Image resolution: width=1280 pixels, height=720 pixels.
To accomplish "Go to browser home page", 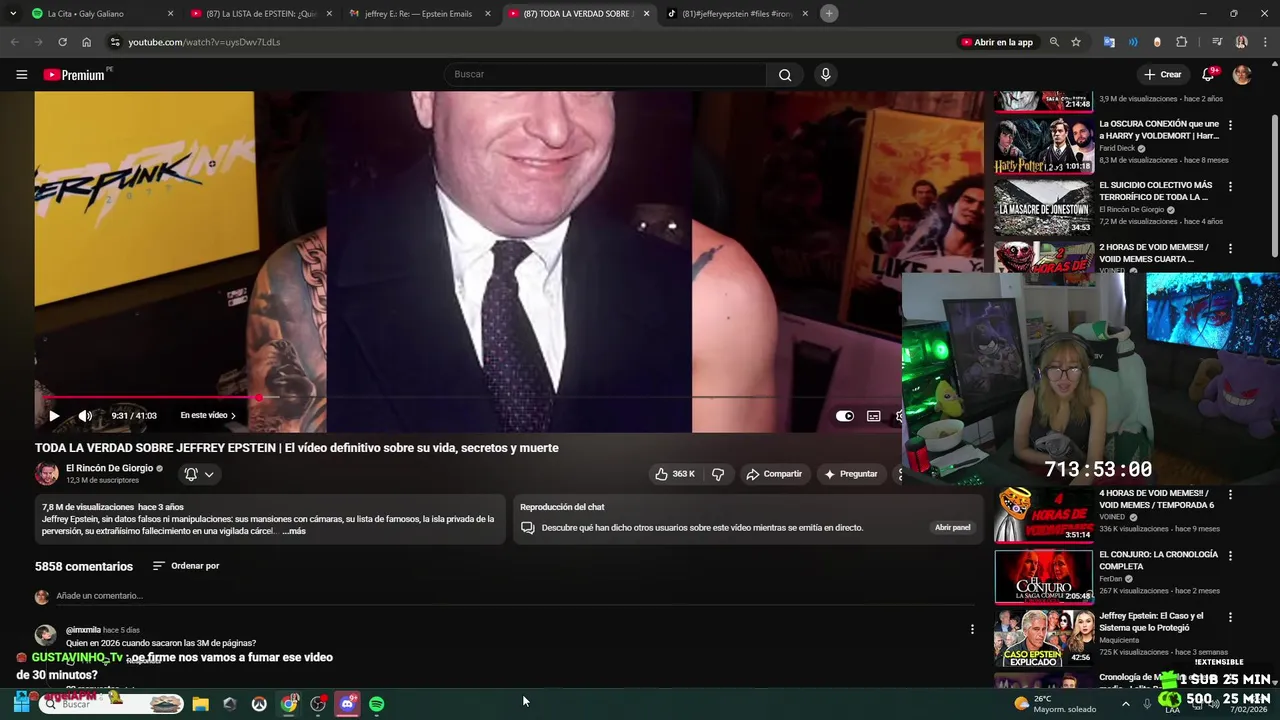I will point(86,42).
